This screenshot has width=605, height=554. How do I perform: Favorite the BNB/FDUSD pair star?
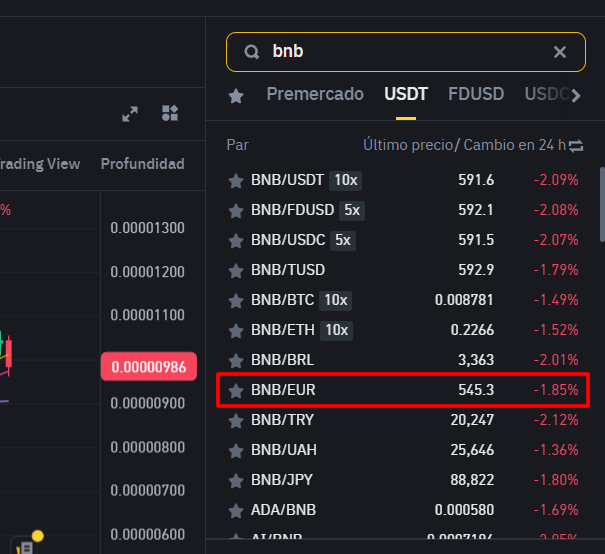[x=236, y=211]
